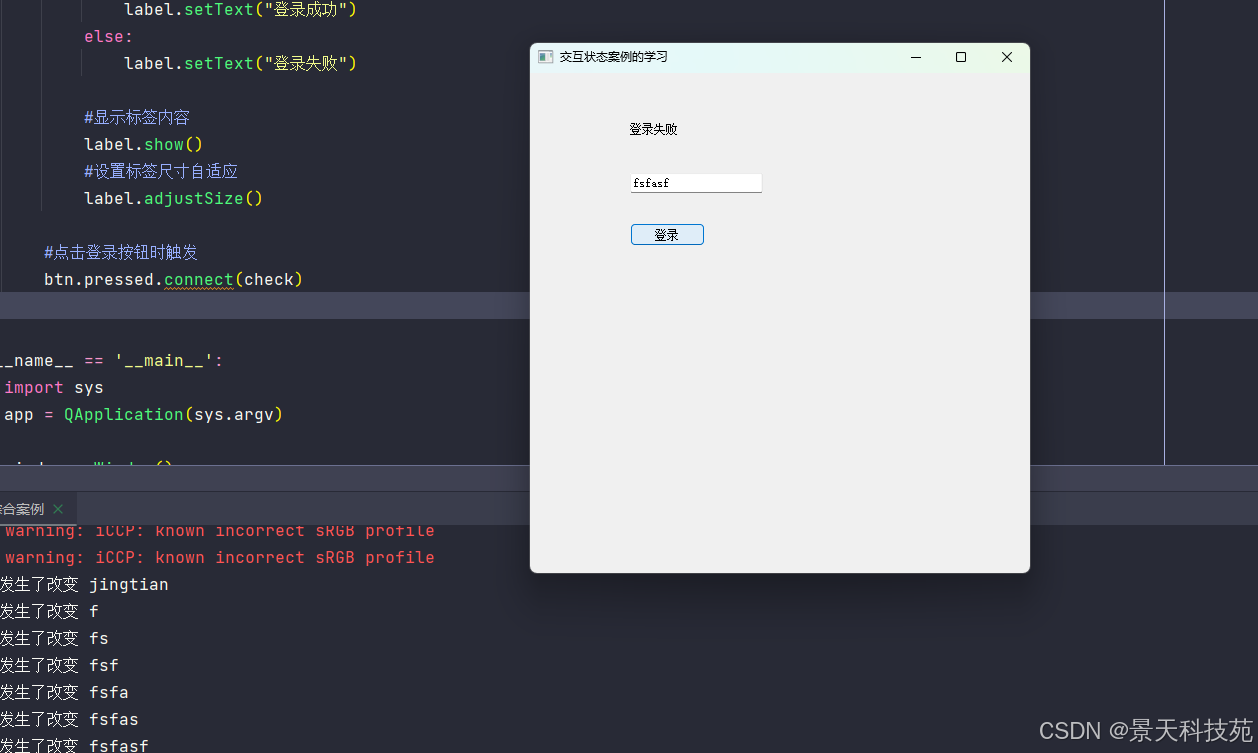Click the comment #设置标签尺寸自适应

point(161,171)
